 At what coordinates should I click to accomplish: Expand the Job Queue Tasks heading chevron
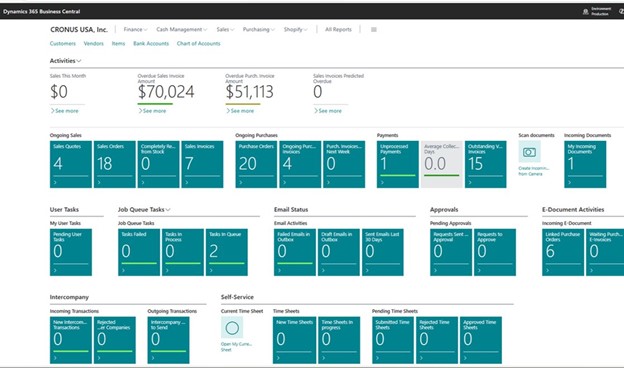(x=168, y=210)
